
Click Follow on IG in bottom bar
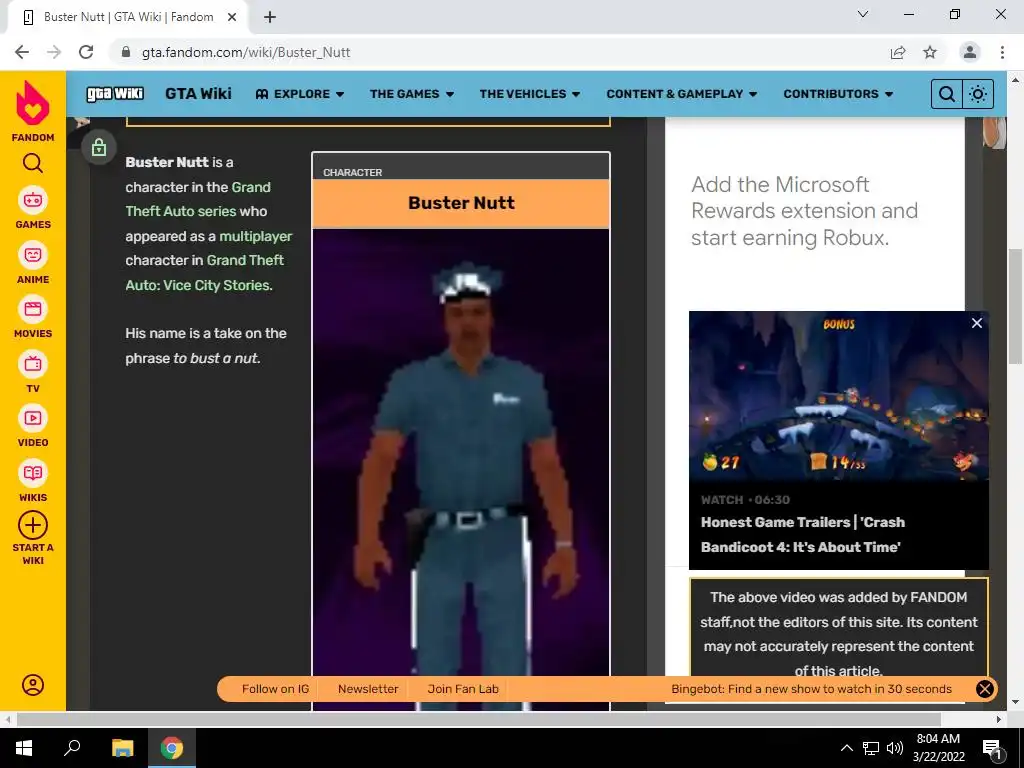click(275, 689)
